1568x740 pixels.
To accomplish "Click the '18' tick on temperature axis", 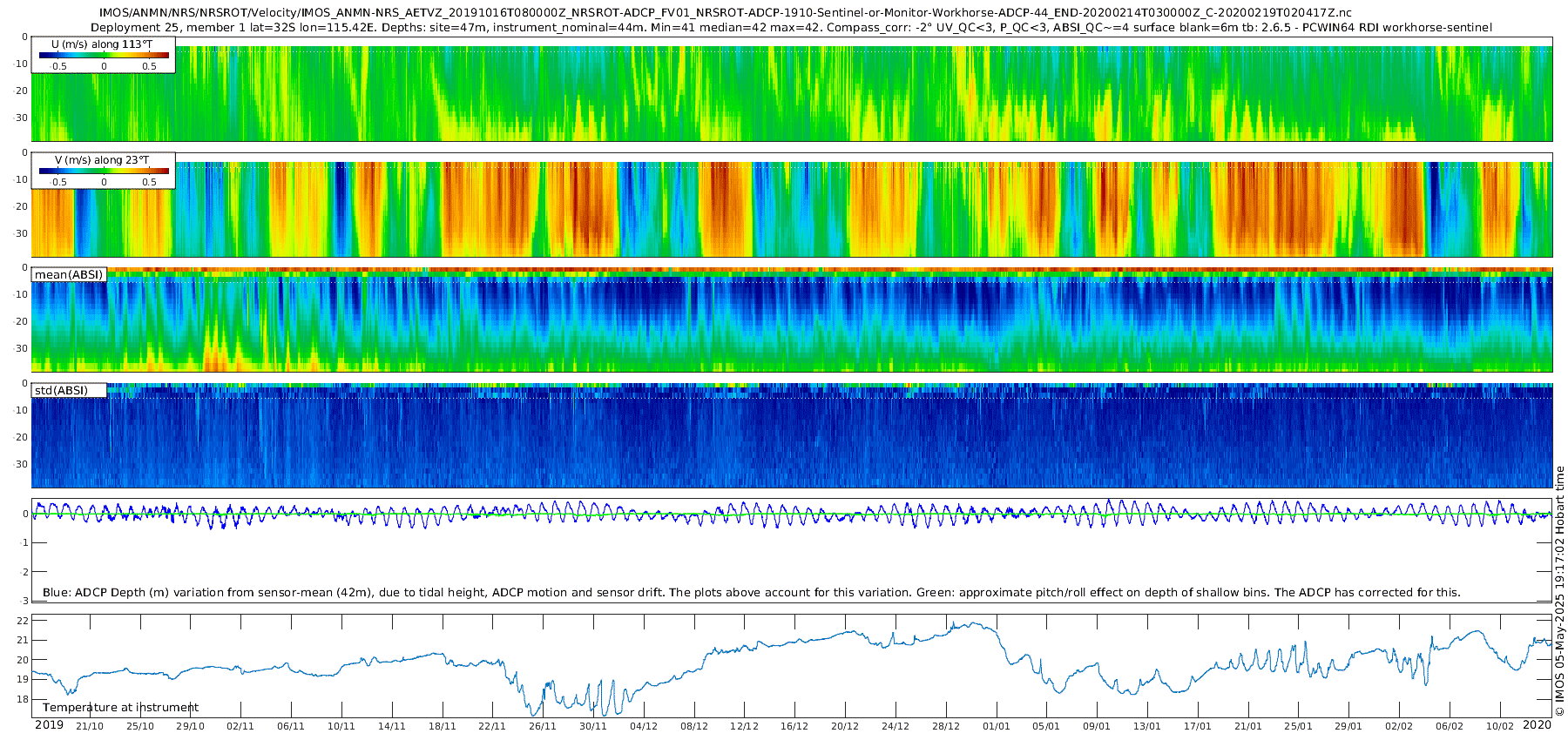I will [23, 699].
